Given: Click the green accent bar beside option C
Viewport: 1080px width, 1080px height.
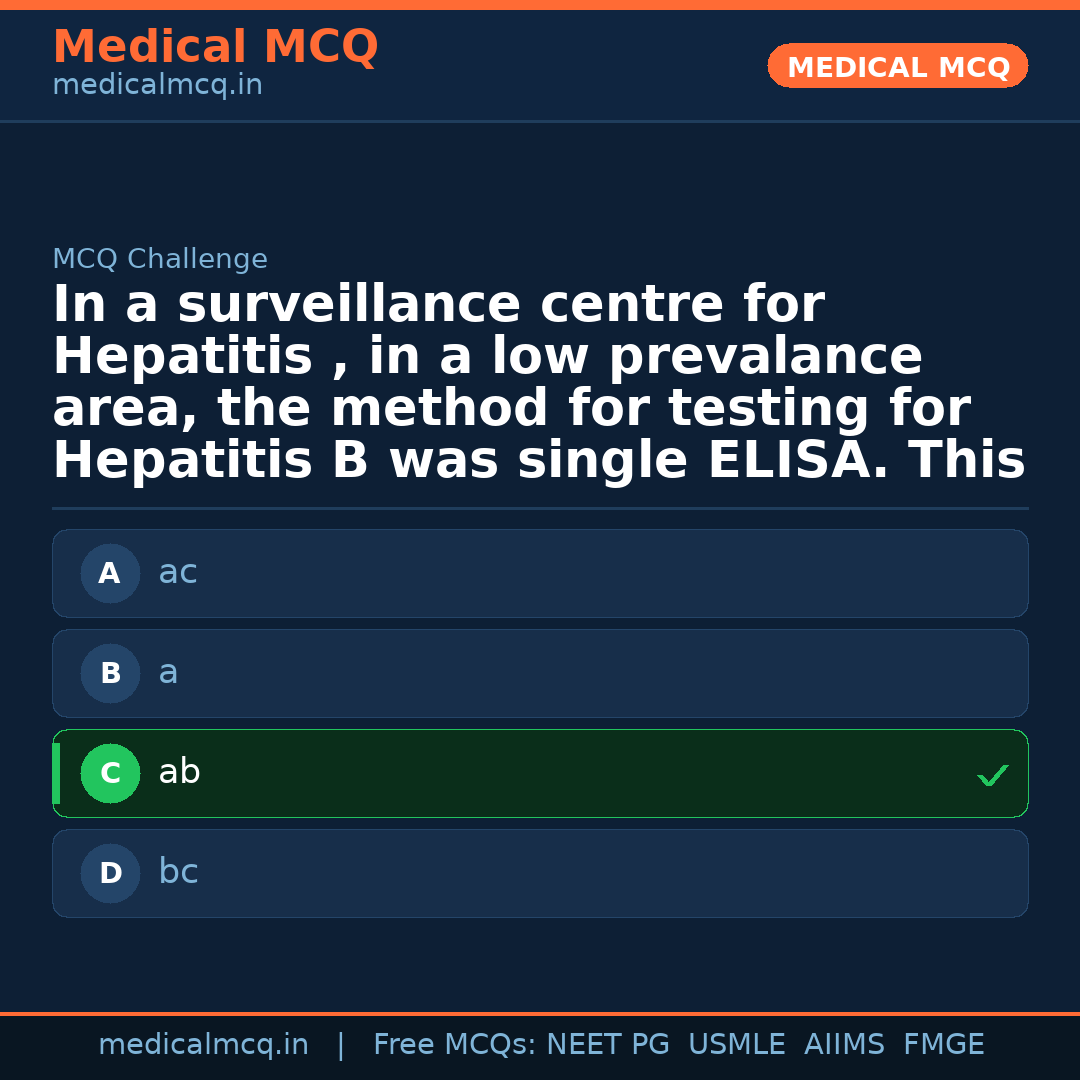Looking at the screenshot, I should (x=56, y=774).
